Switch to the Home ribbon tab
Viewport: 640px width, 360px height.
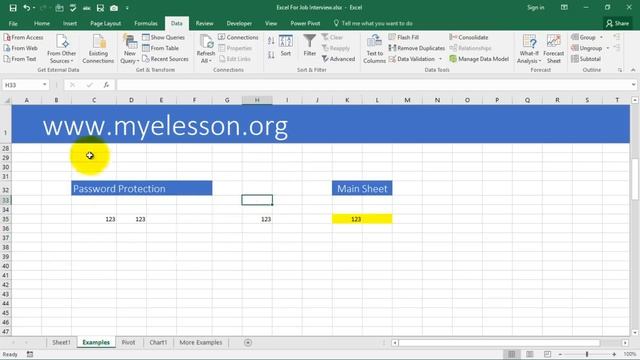tap(42, 24)
